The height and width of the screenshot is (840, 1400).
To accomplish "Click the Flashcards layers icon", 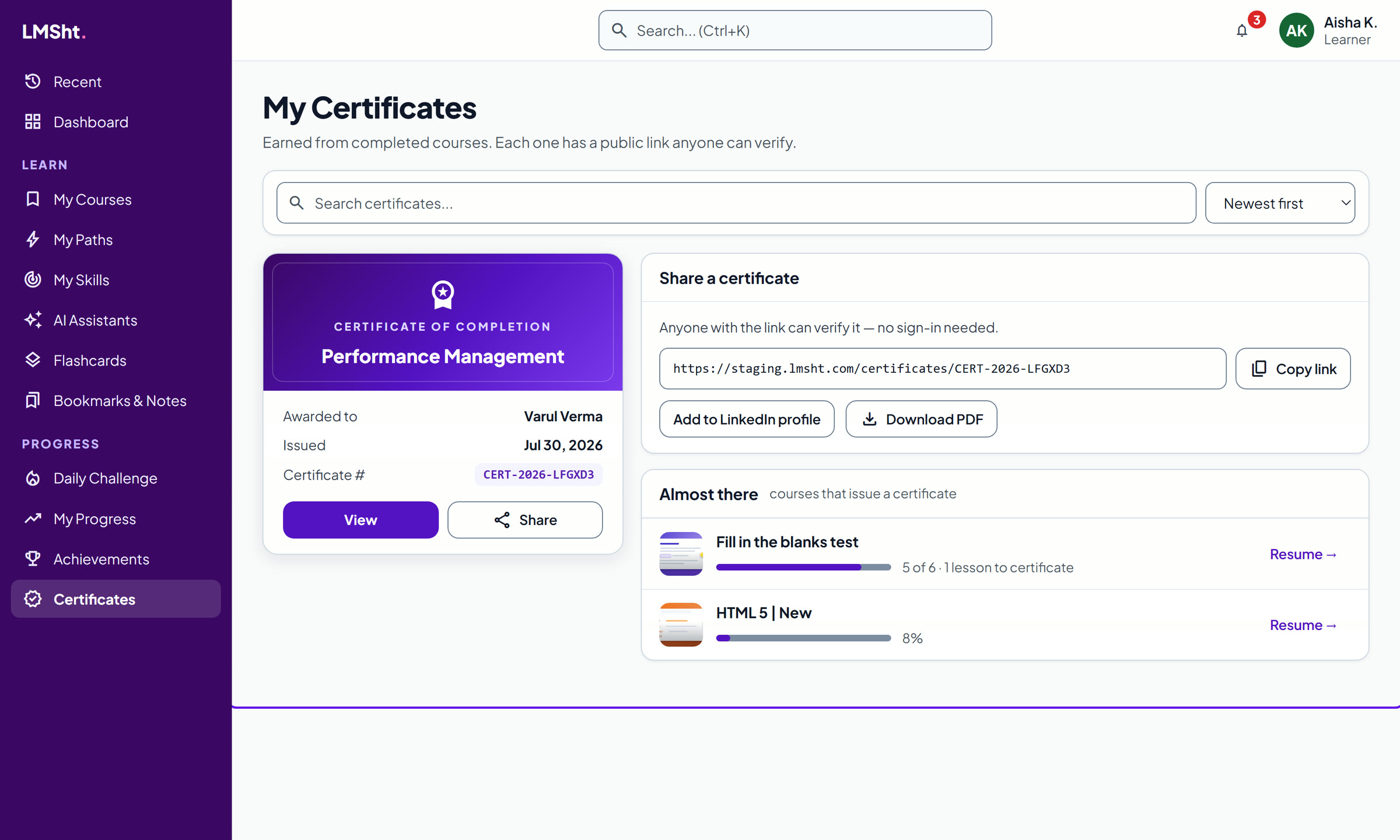I will [x=33, y=360].
